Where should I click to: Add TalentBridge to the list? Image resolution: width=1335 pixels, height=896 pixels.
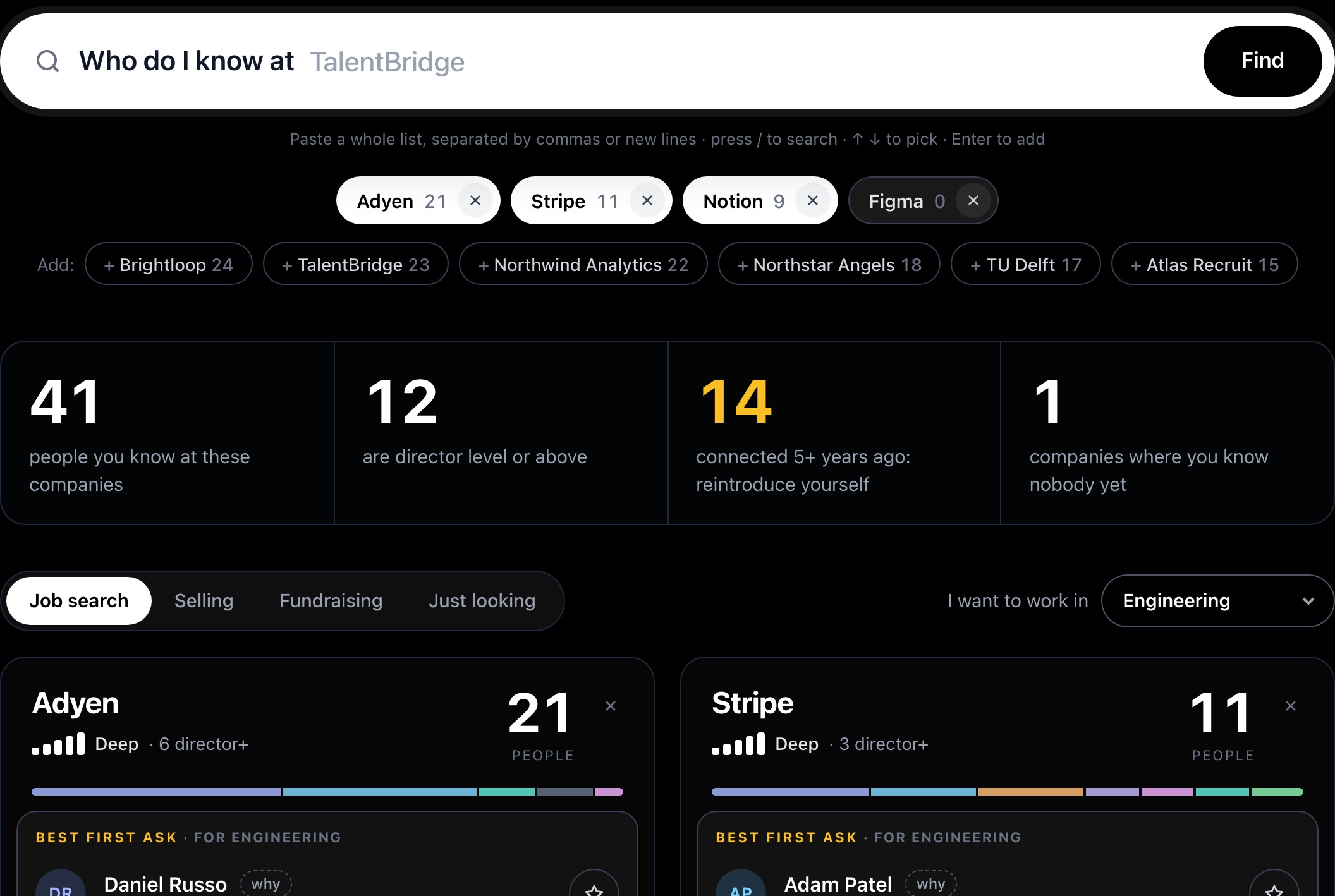(x=356, y=264)
